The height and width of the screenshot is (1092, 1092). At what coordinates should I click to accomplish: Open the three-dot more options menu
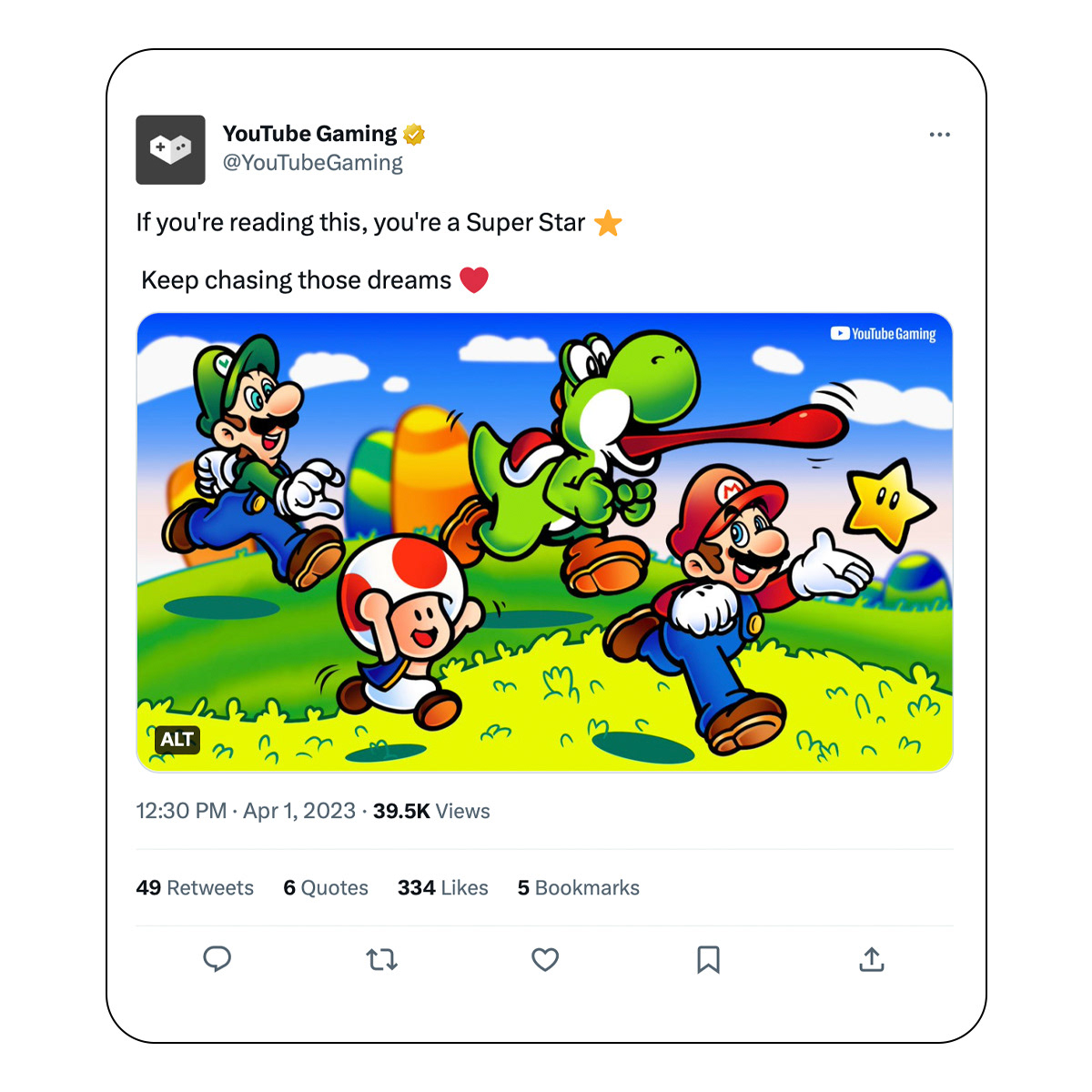point(939,135)
